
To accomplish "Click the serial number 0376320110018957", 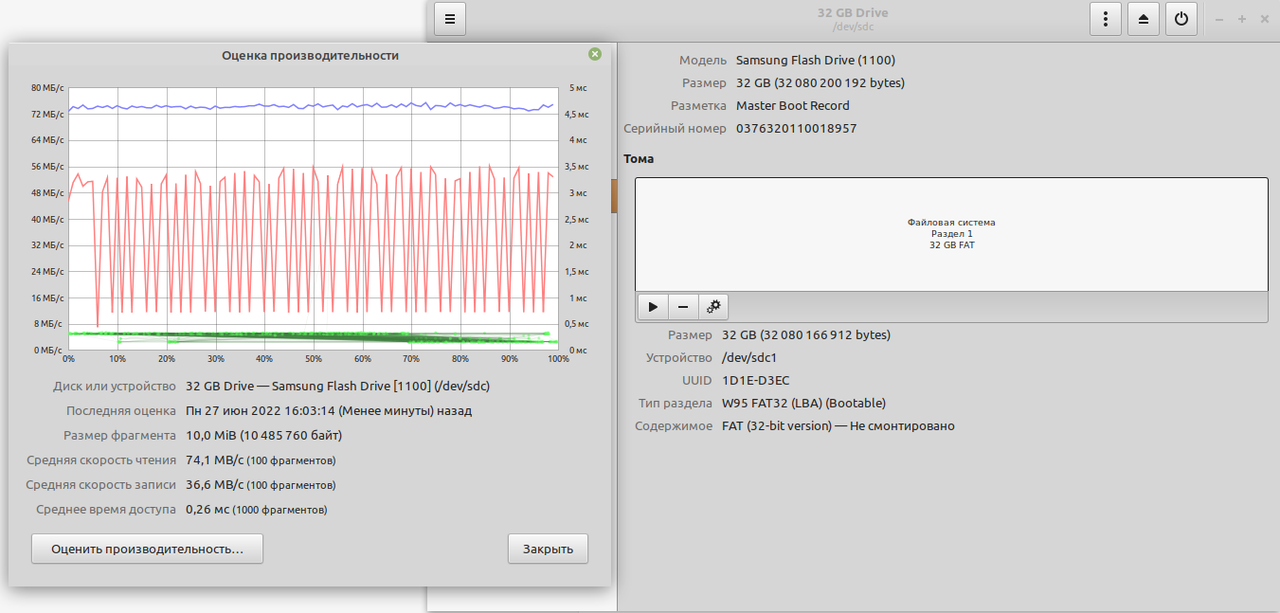I will tap(796, 128).
